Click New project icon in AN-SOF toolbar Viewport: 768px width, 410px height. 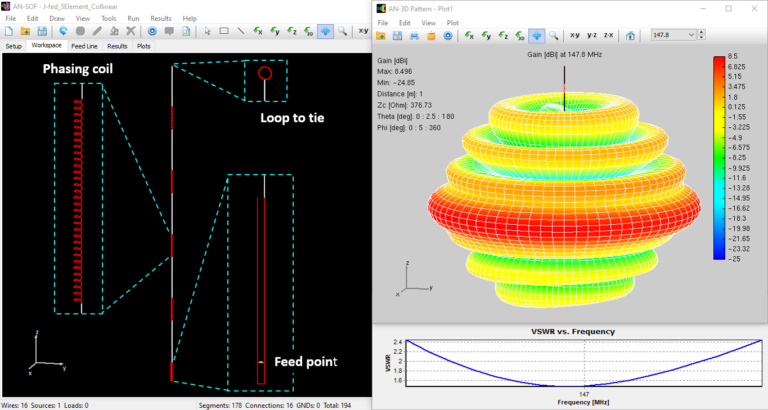tap(9, 31)
